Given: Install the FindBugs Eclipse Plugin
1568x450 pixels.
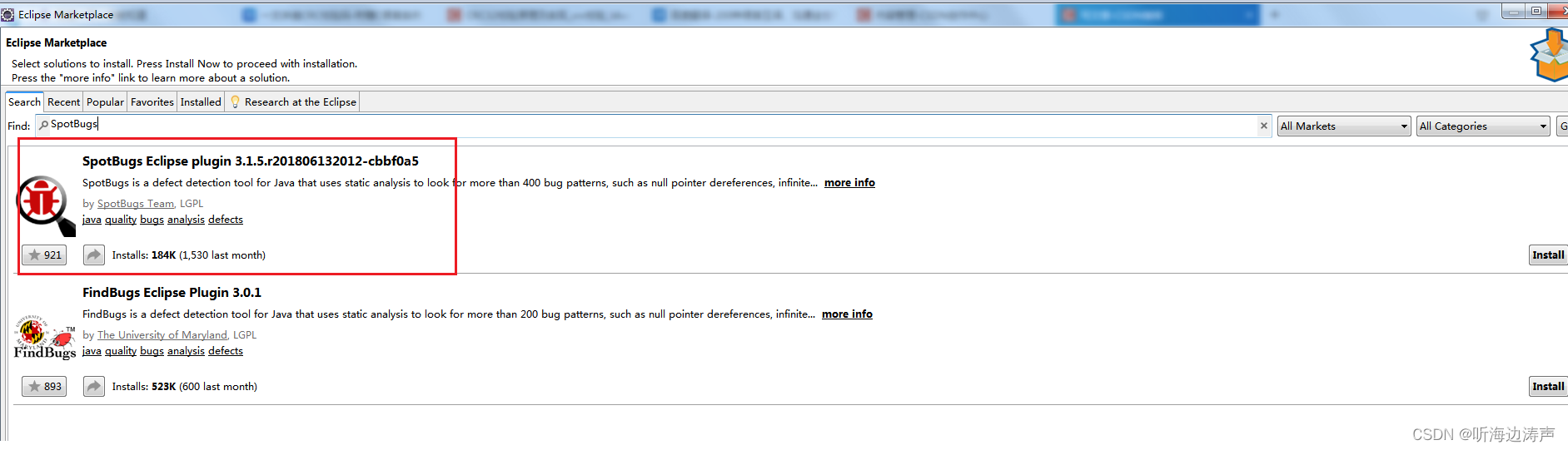Looking at the screenshot, I should [x=1548, y=387].
